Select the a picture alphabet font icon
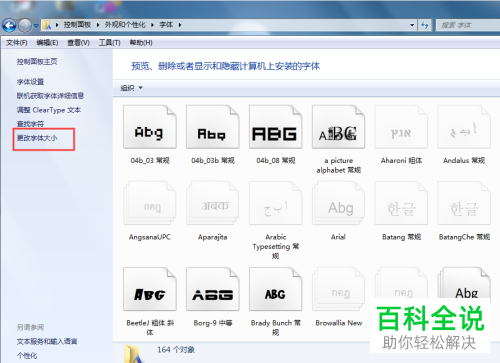 [x=339, y=127]
